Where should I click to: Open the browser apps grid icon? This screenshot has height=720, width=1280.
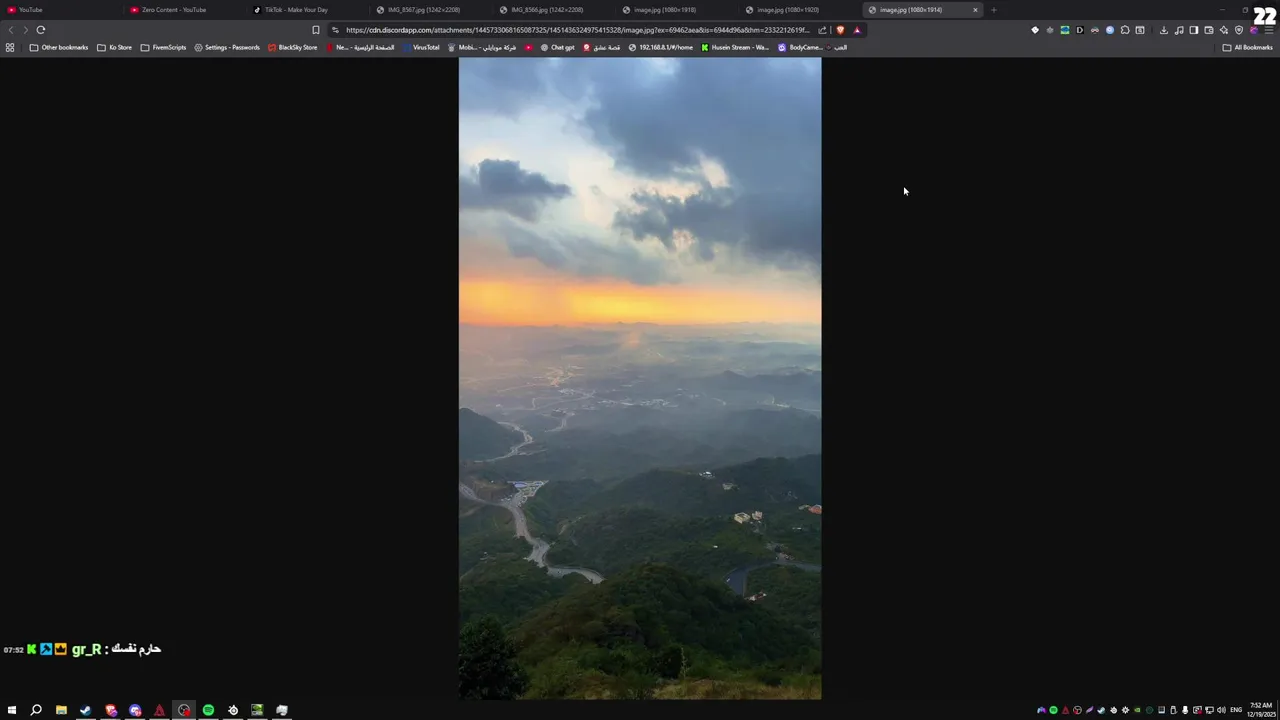click(10, 47)
